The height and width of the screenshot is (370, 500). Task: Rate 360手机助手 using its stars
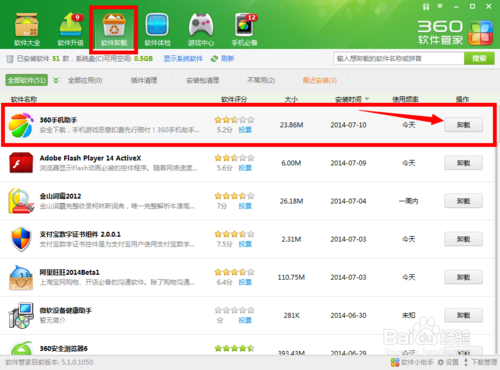(234, 120)
